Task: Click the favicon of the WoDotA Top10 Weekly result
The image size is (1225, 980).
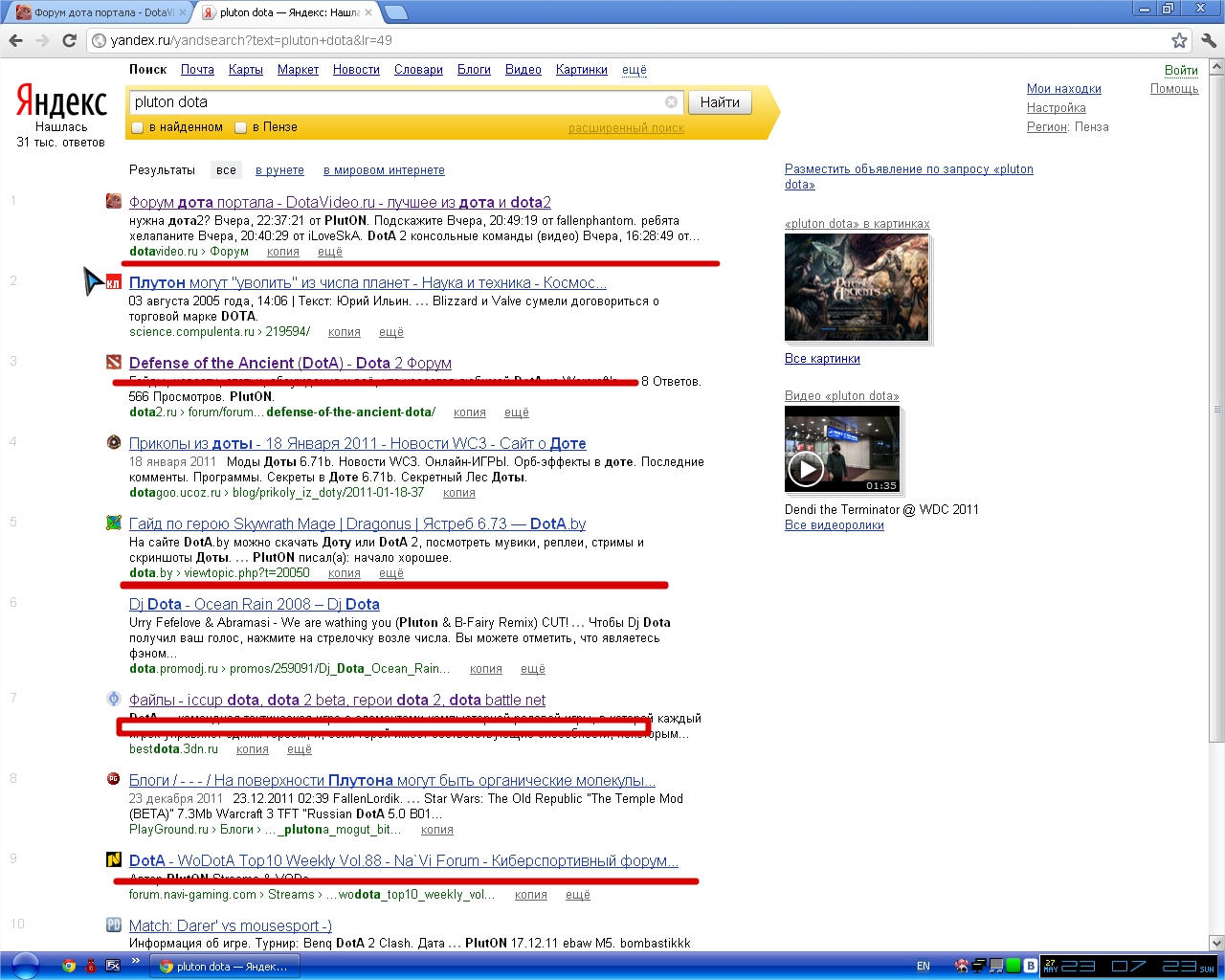Action: [114, 859]
